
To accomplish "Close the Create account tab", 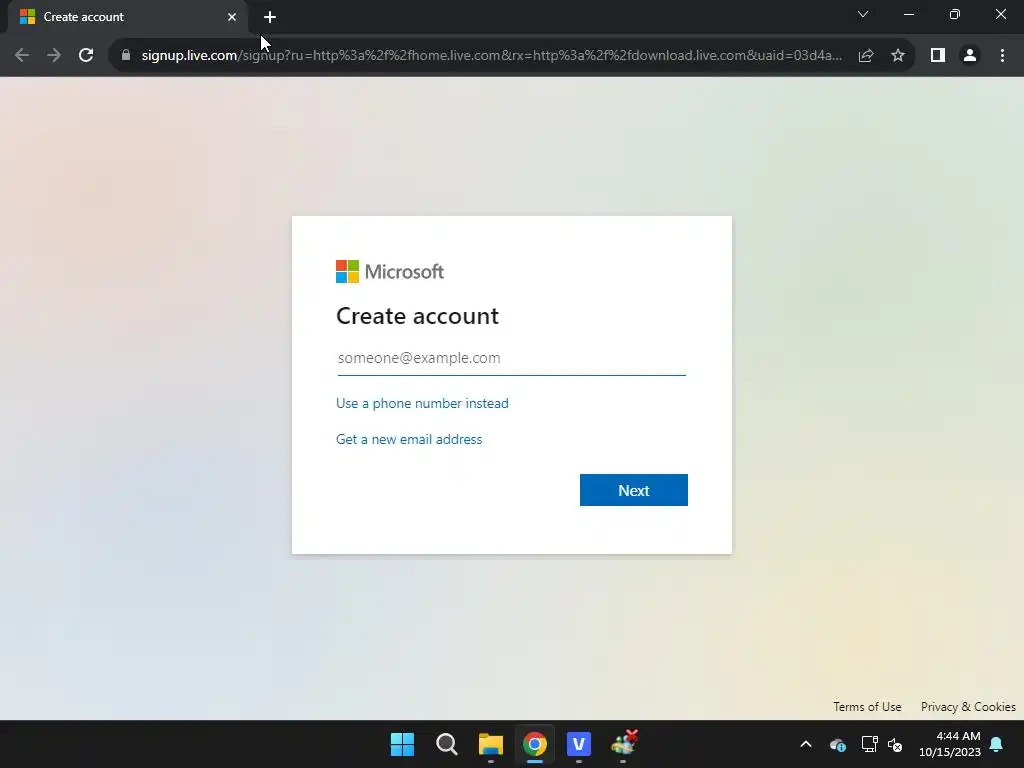I will [x=232, y=17].
